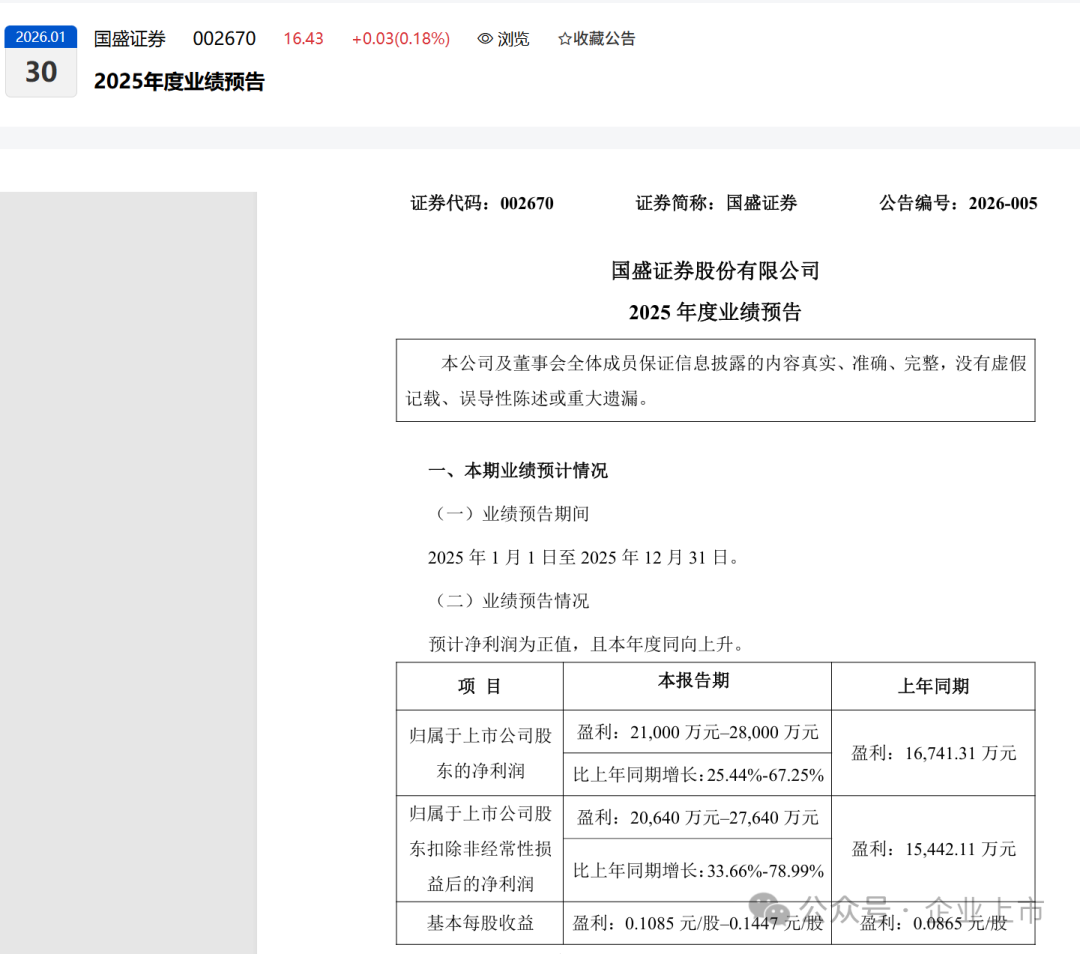
Task: Click the day number 30 badge
Action: click(41, 72)
